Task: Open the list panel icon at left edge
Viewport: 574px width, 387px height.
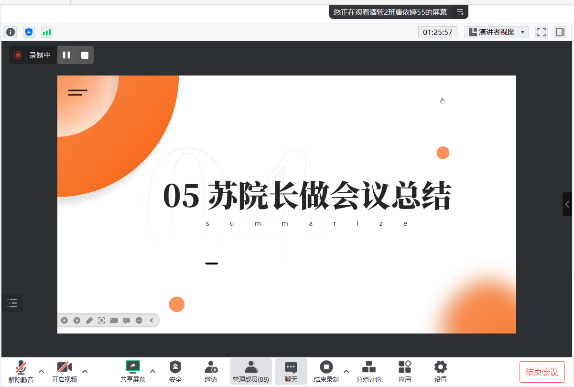Action: point(12,303)
